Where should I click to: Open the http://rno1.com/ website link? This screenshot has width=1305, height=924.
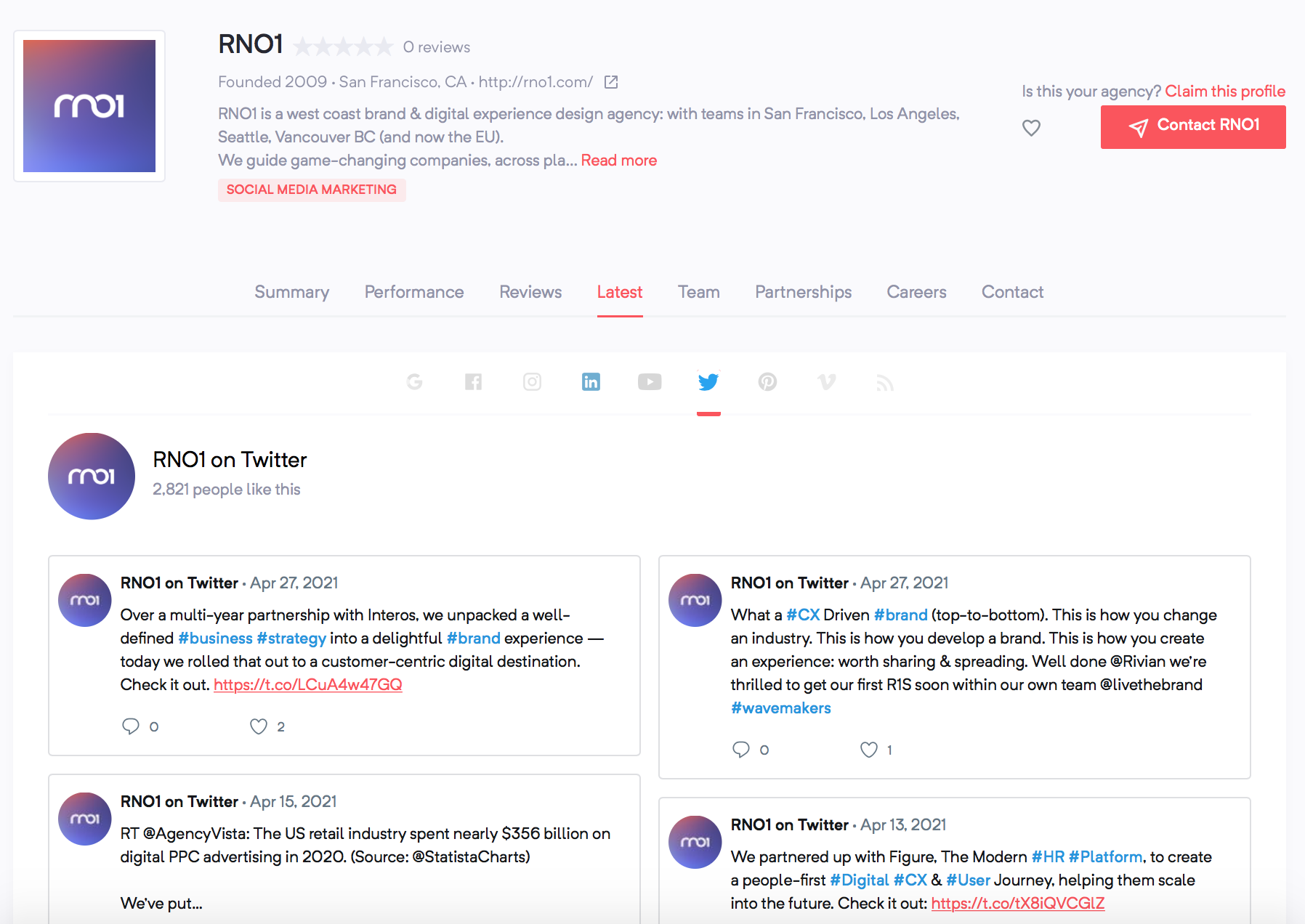point(536,82)
